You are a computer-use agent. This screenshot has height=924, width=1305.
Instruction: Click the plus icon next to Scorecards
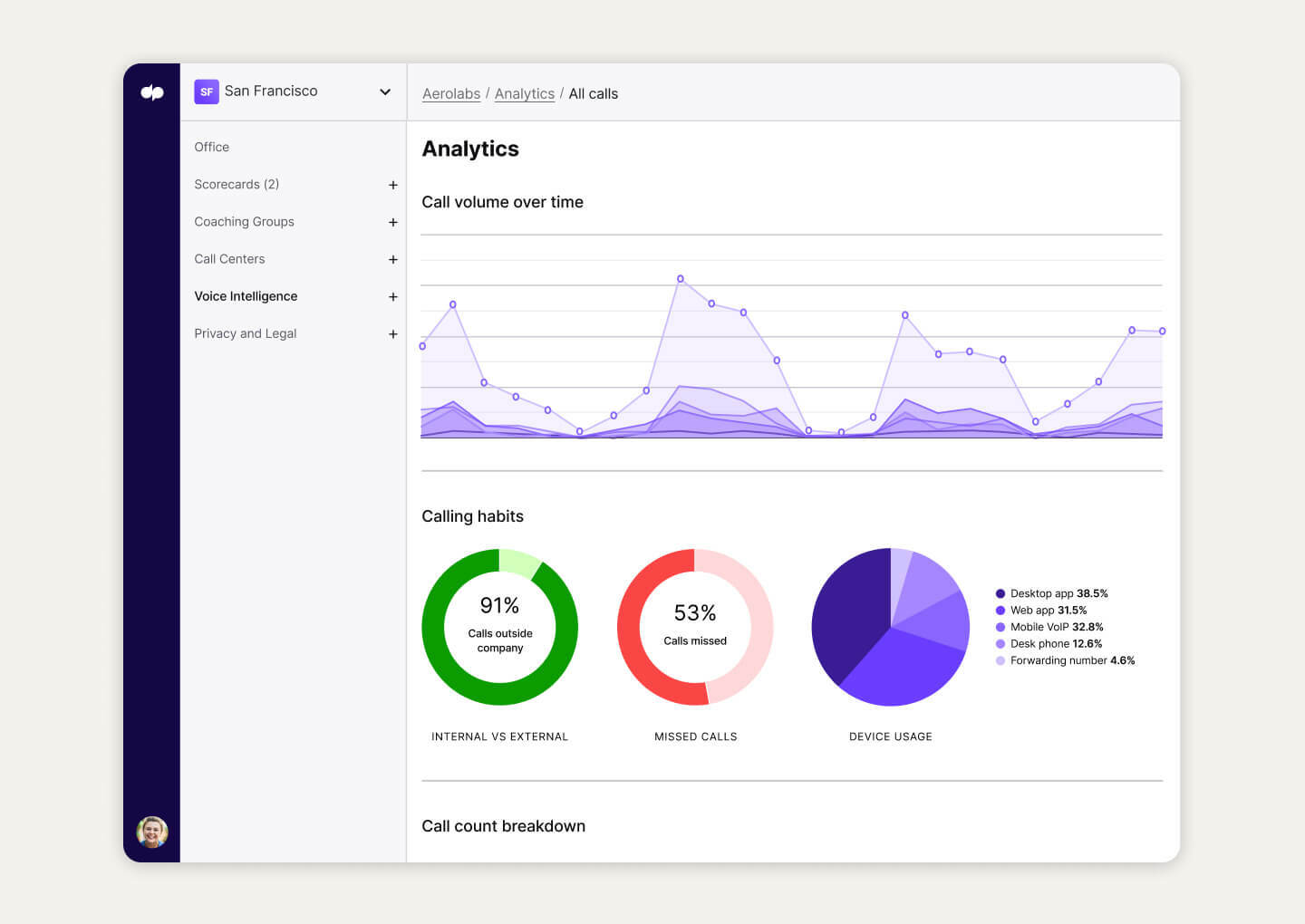[393, 185]
